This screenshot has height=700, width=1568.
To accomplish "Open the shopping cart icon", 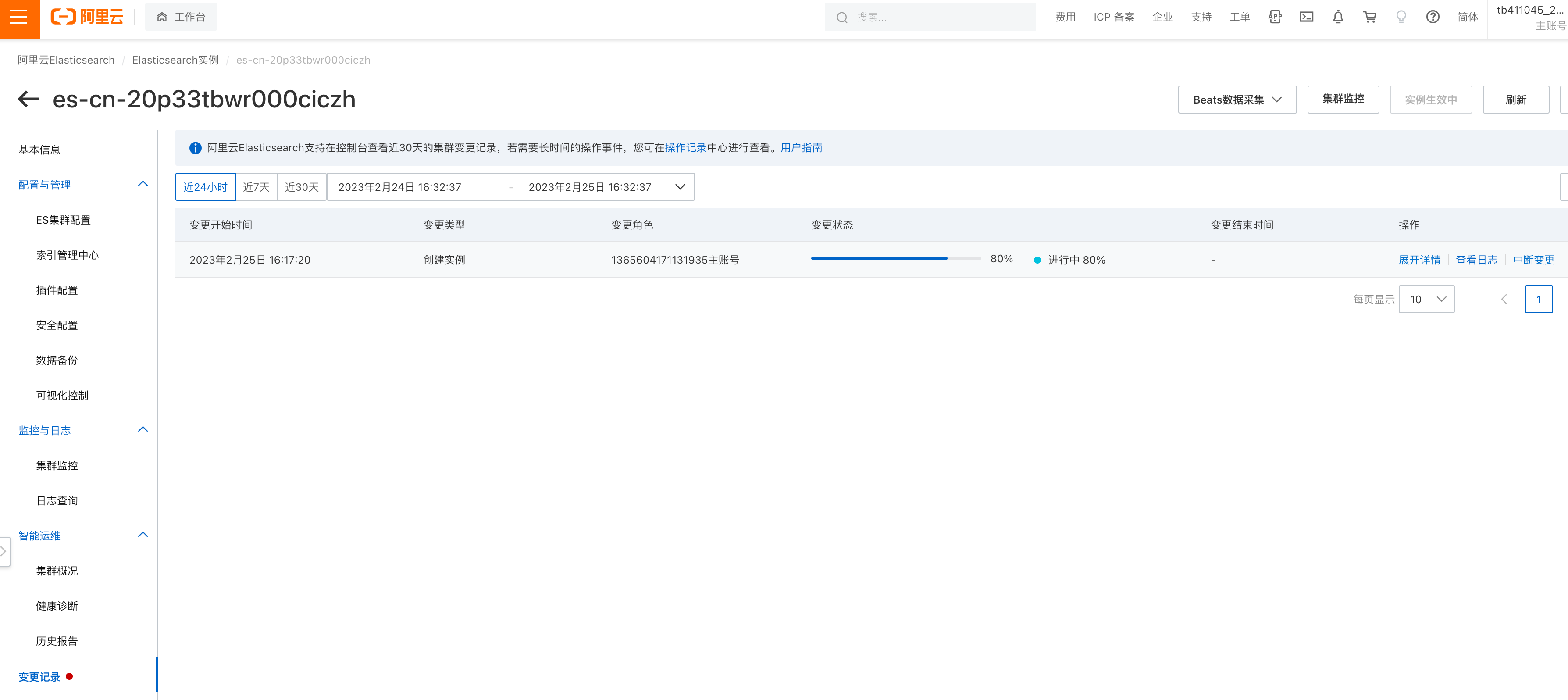I will [x=1369, y=17].
